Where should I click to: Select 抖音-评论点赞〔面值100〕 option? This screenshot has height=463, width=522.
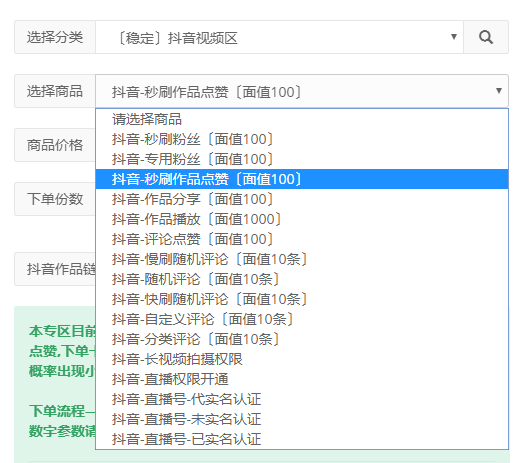pos(302,239)
